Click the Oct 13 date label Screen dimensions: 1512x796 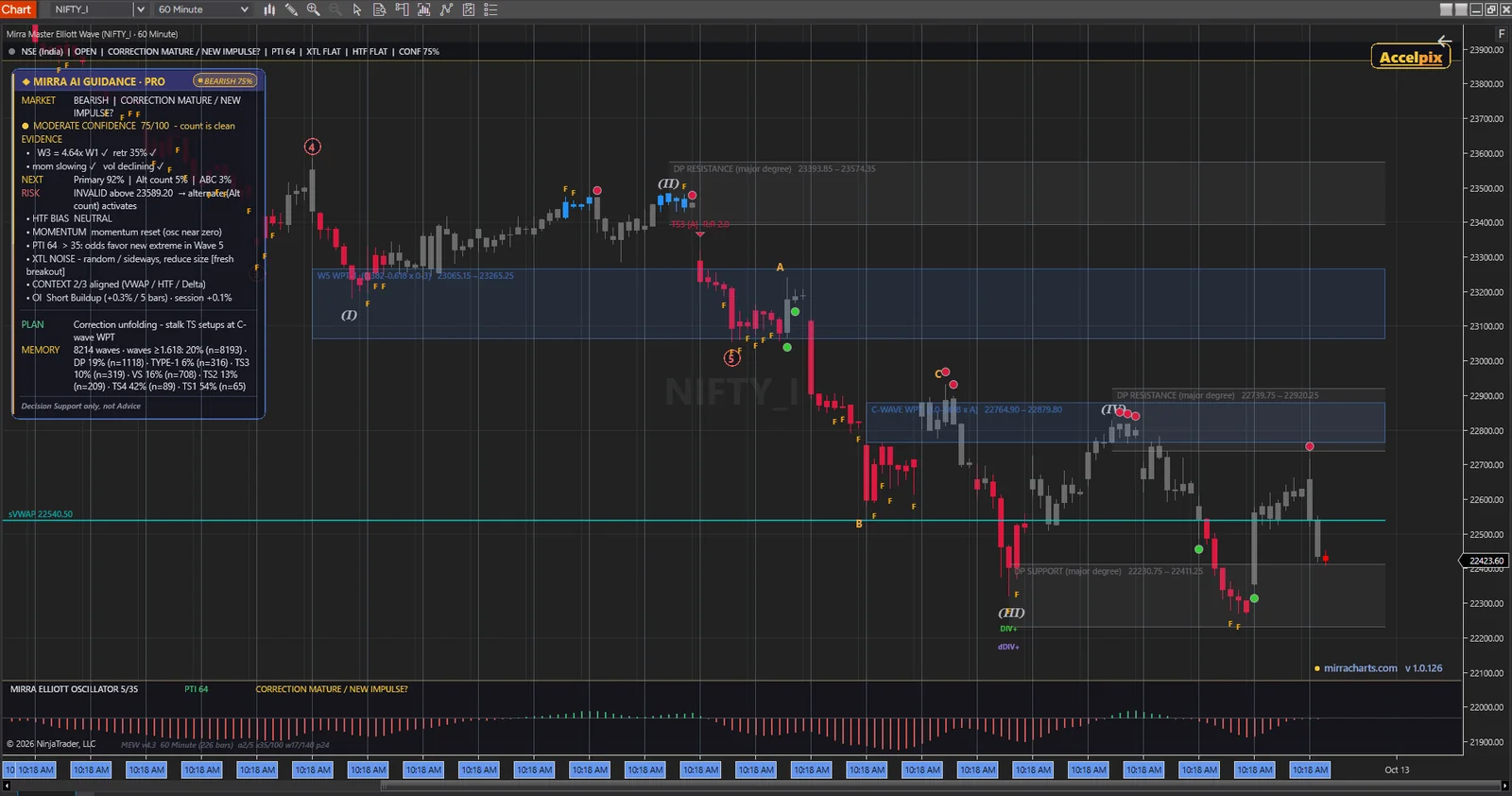point(1397,770)
